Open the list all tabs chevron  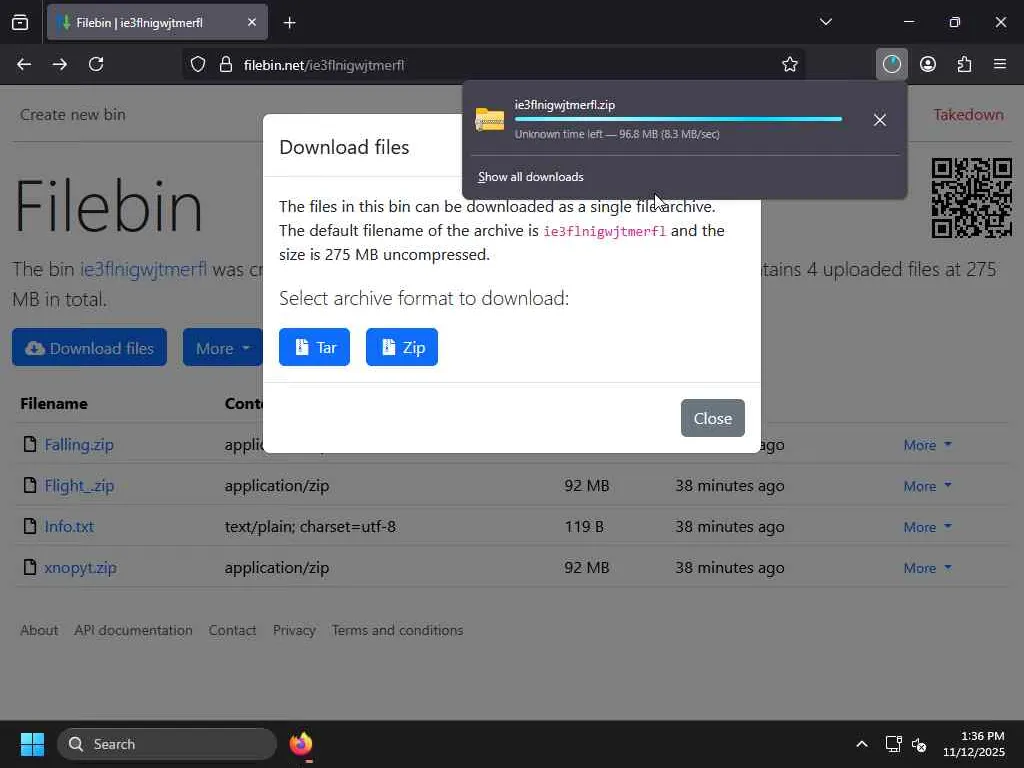pos(825,22)
